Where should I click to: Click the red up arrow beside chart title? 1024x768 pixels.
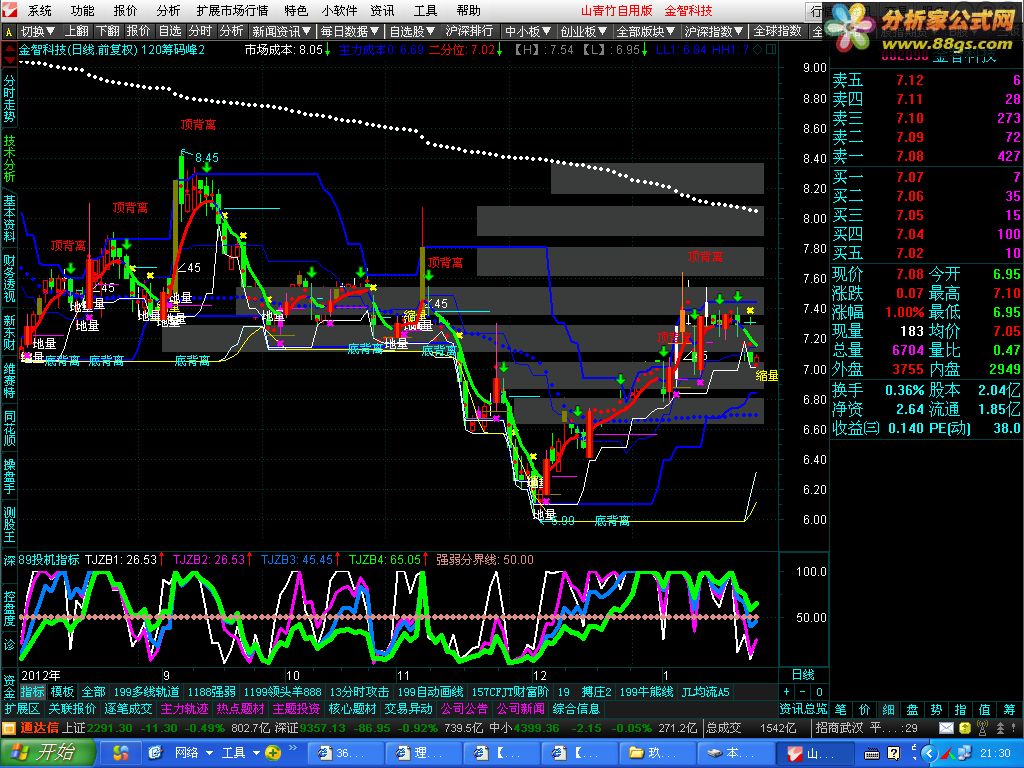point(10,49)
